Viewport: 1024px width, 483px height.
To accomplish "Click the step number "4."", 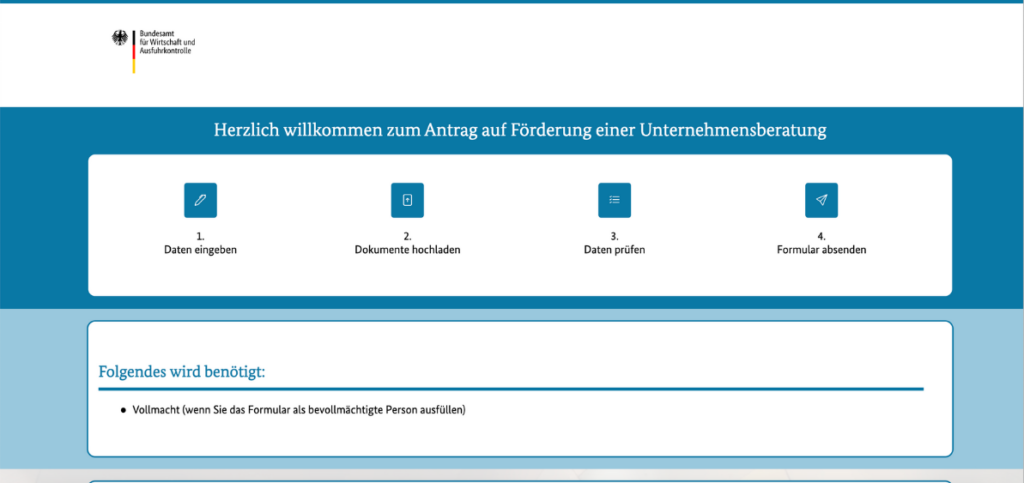I will pos(821,237).
